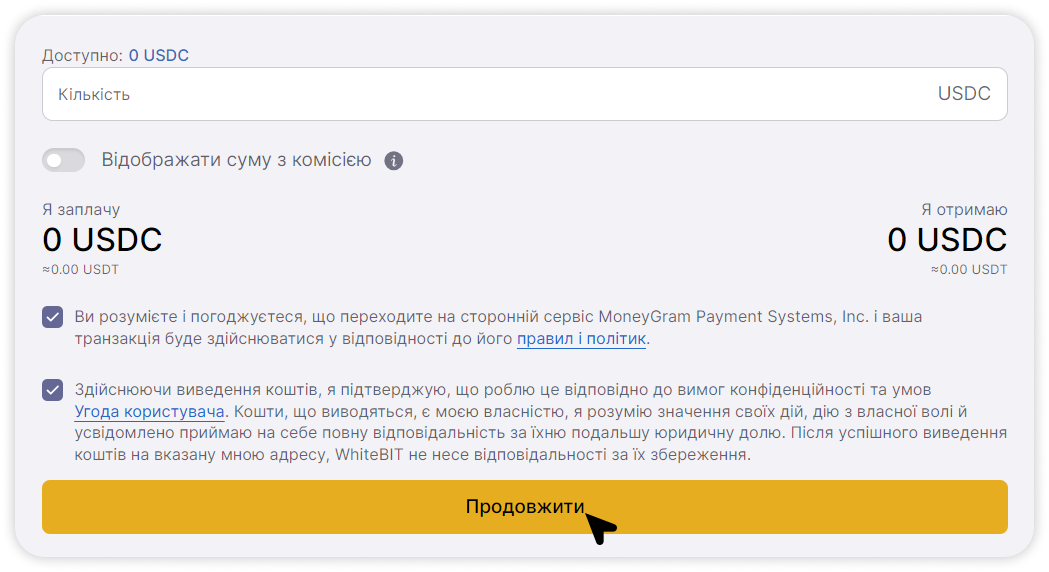Image resolution: width=1049 pixels, height=572 pixels.
Task: Click the ≈0.00 USDT value under Я отримаю
Action: click(969, 270)
